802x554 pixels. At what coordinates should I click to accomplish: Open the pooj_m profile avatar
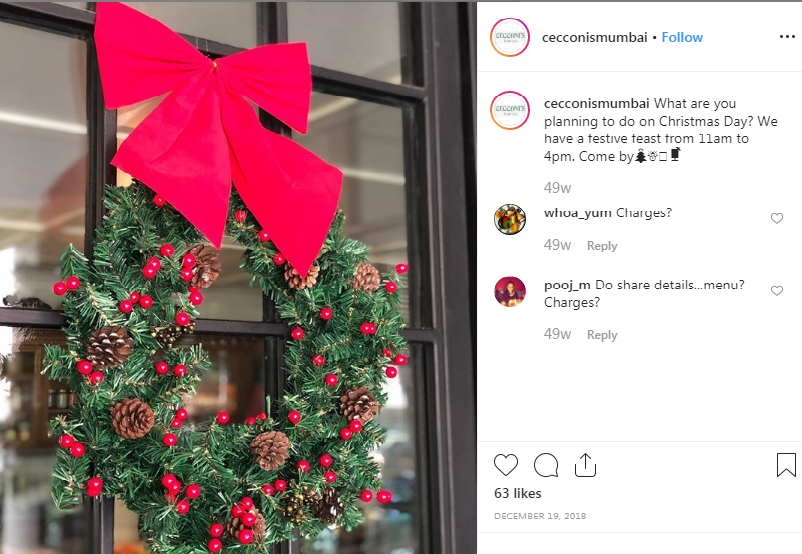(x=510, y=292)
